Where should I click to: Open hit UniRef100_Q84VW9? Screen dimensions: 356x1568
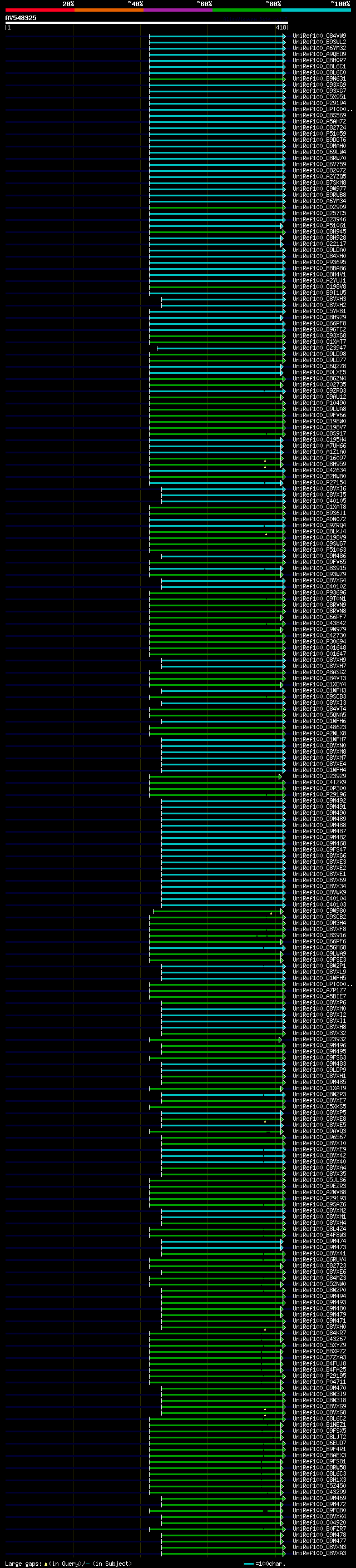pyautogui.click(x=319, y=36)
